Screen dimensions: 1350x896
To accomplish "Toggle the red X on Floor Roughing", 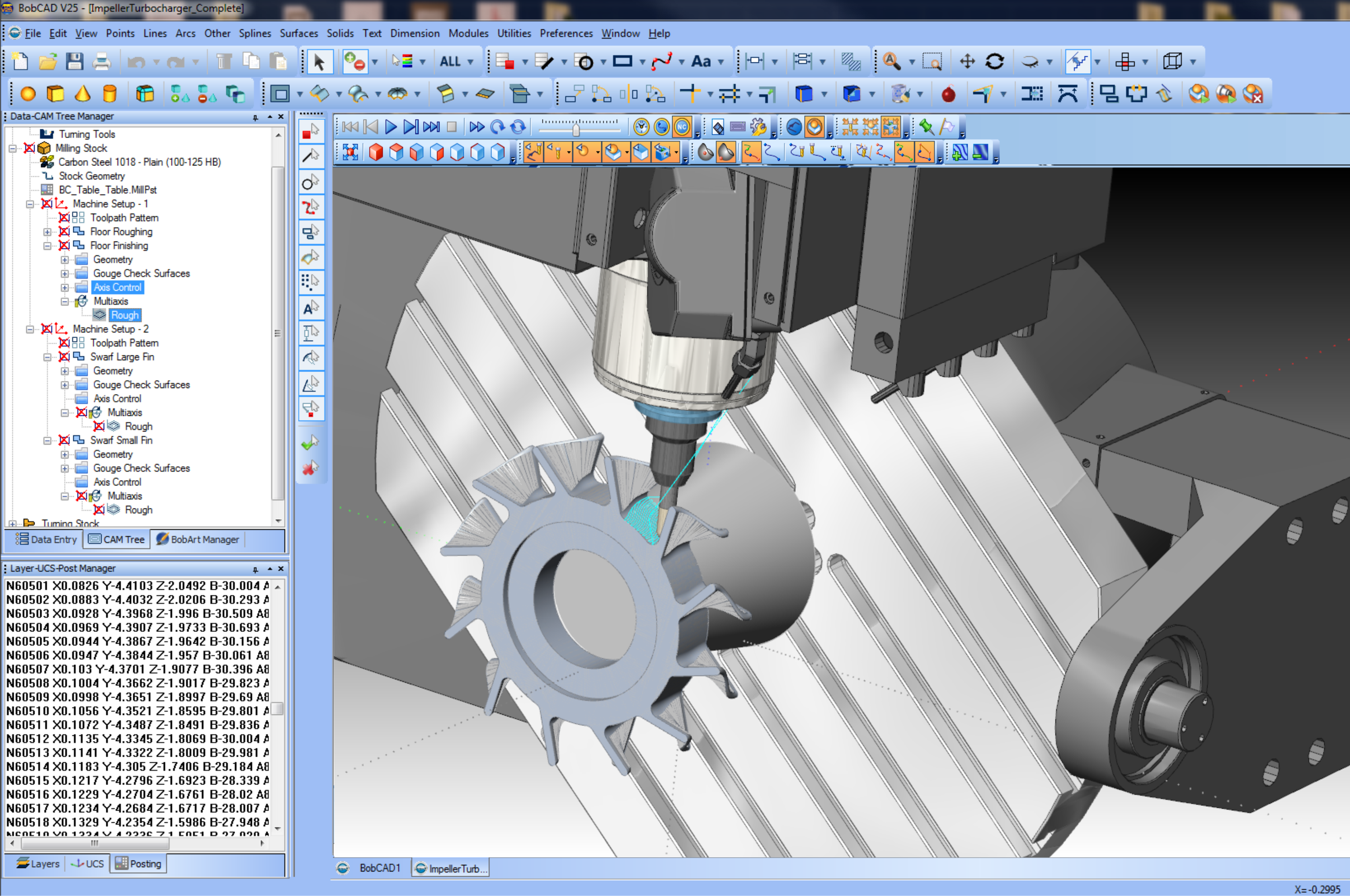I will [x=64, y=231].
